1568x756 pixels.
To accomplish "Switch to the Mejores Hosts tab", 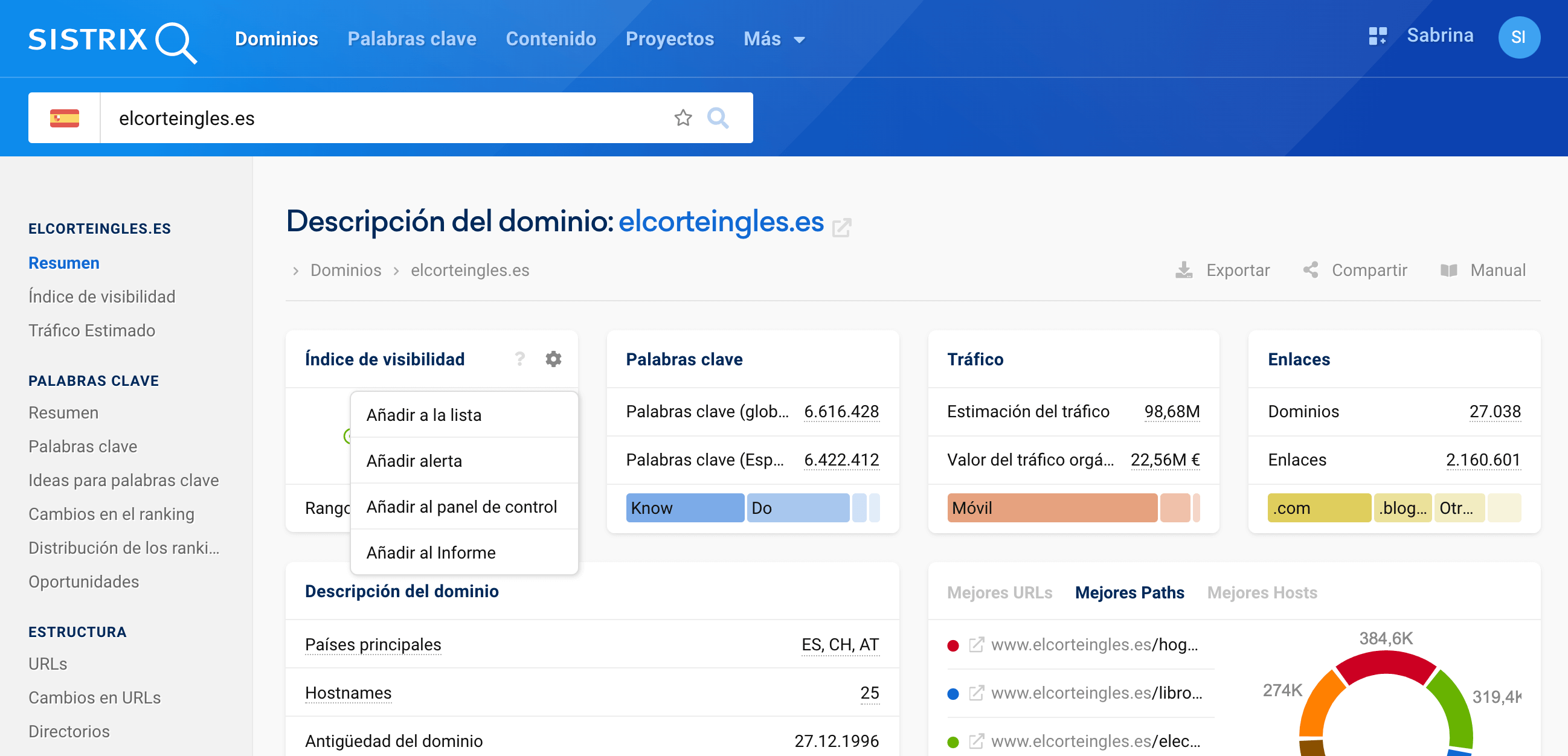I will click(1262, 592).
